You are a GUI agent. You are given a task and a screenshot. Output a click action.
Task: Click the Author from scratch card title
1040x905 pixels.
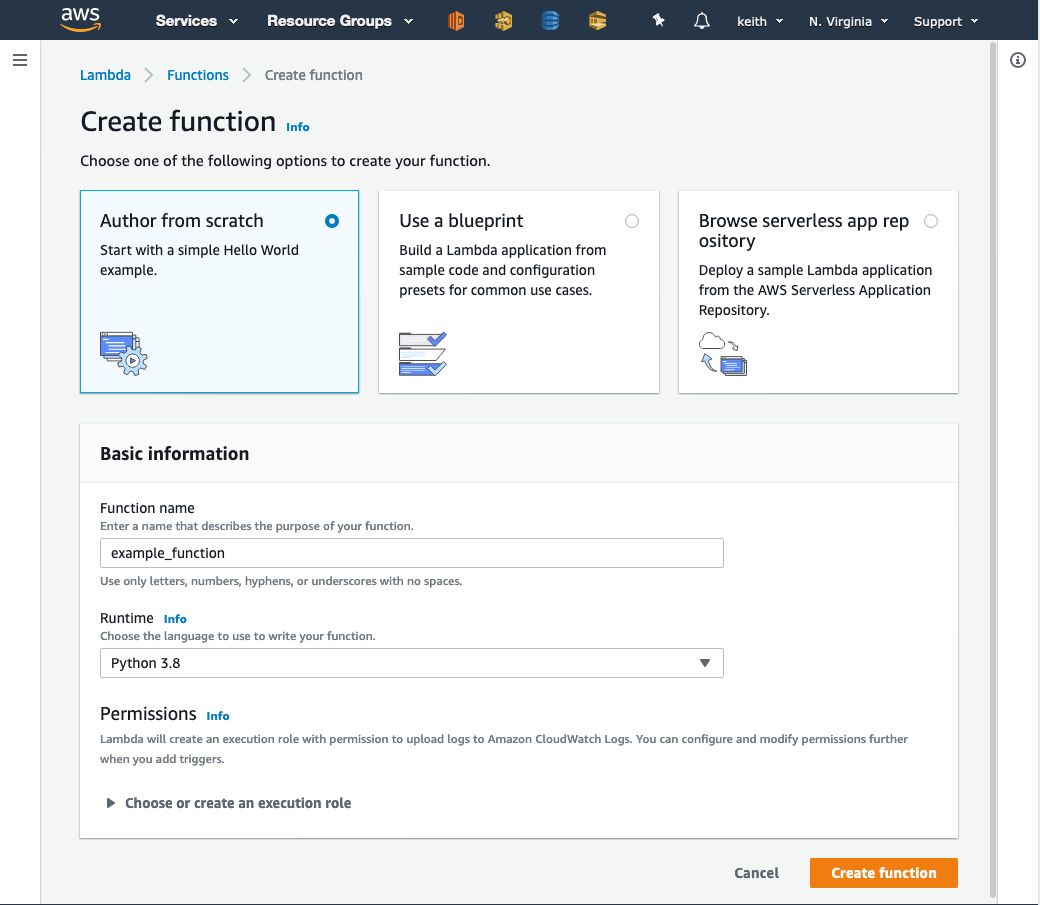point(182,221)
